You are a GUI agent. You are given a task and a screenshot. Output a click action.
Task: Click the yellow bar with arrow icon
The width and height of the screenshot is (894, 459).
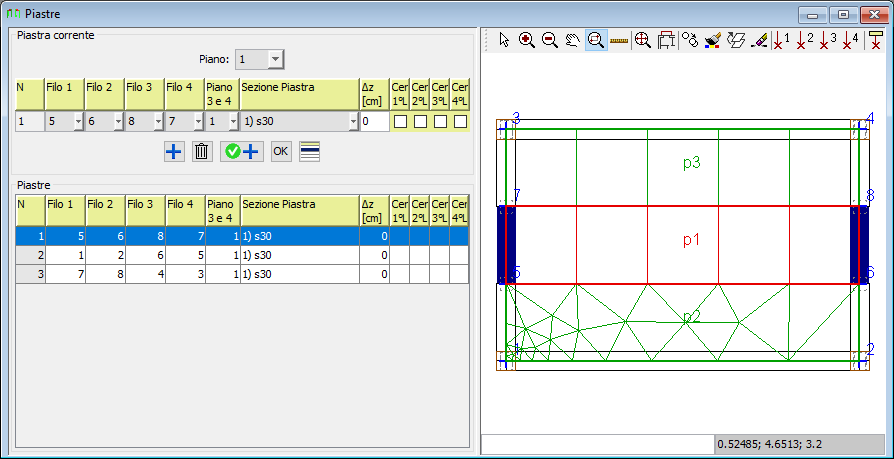(x=875, y=40)
